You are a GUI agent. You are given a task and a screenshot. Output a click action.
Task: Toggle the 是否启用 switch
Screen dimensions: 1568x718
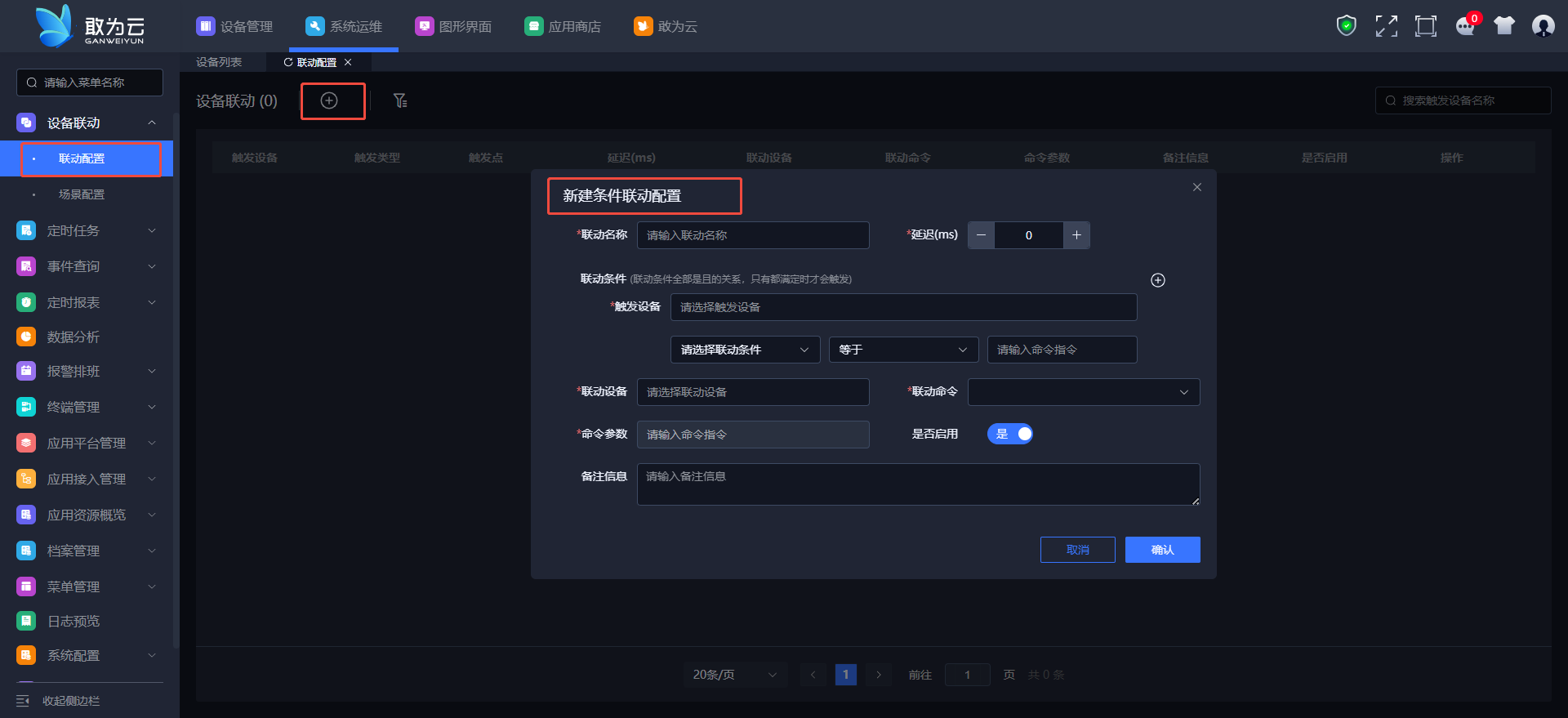(x=1010, y=434)
